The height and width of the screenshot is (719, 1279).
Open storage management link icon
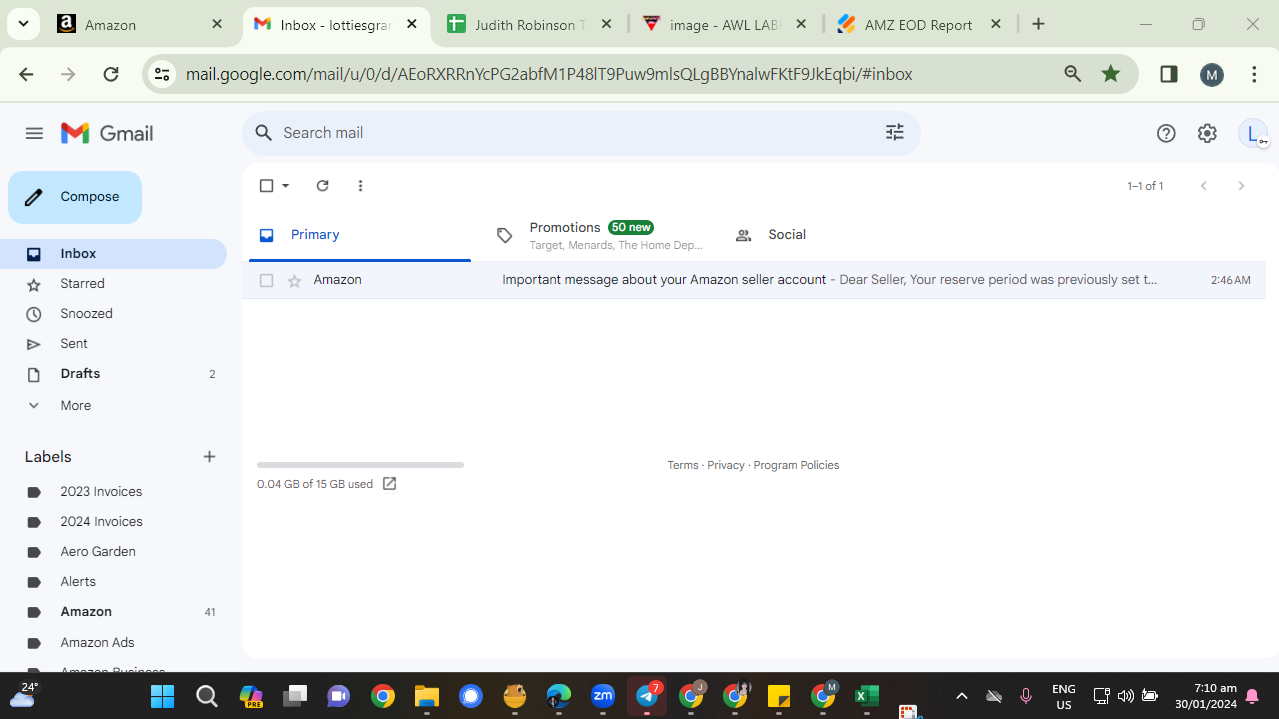tap(389, 484)
